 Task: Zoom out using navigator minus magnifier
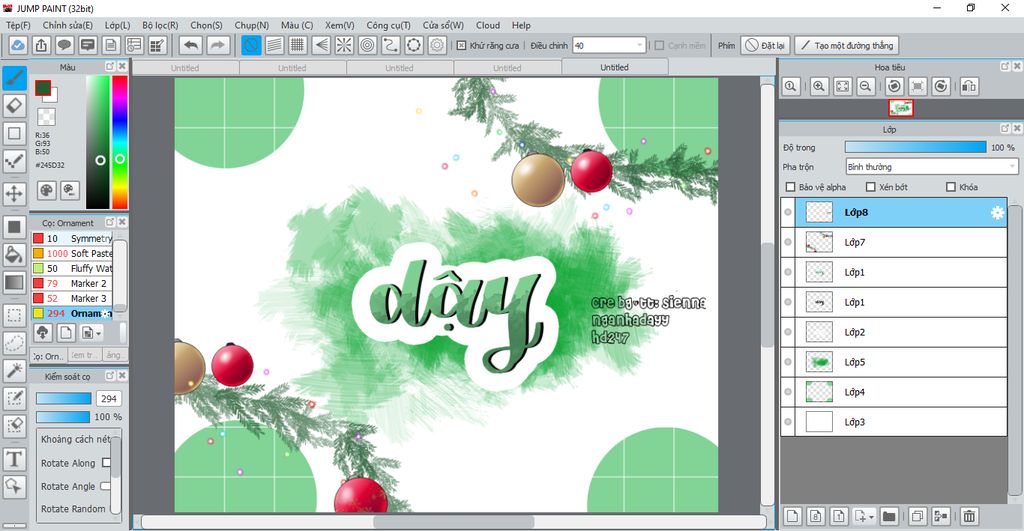(866, 86)
